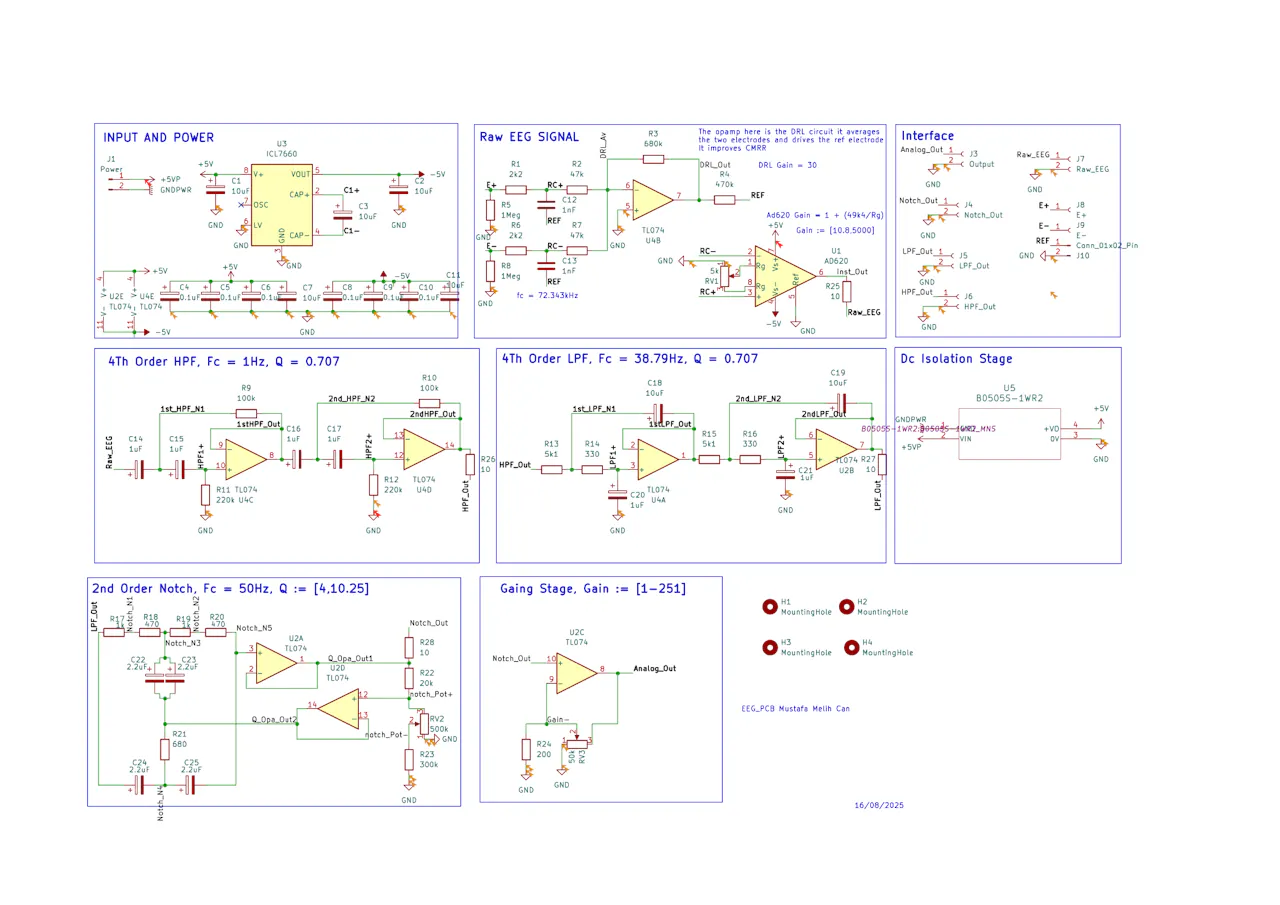The height and width of the screenshot is (905, 1280).
Task: Select the ICL7660 chip U3 symbol
Action: (282, 204)
